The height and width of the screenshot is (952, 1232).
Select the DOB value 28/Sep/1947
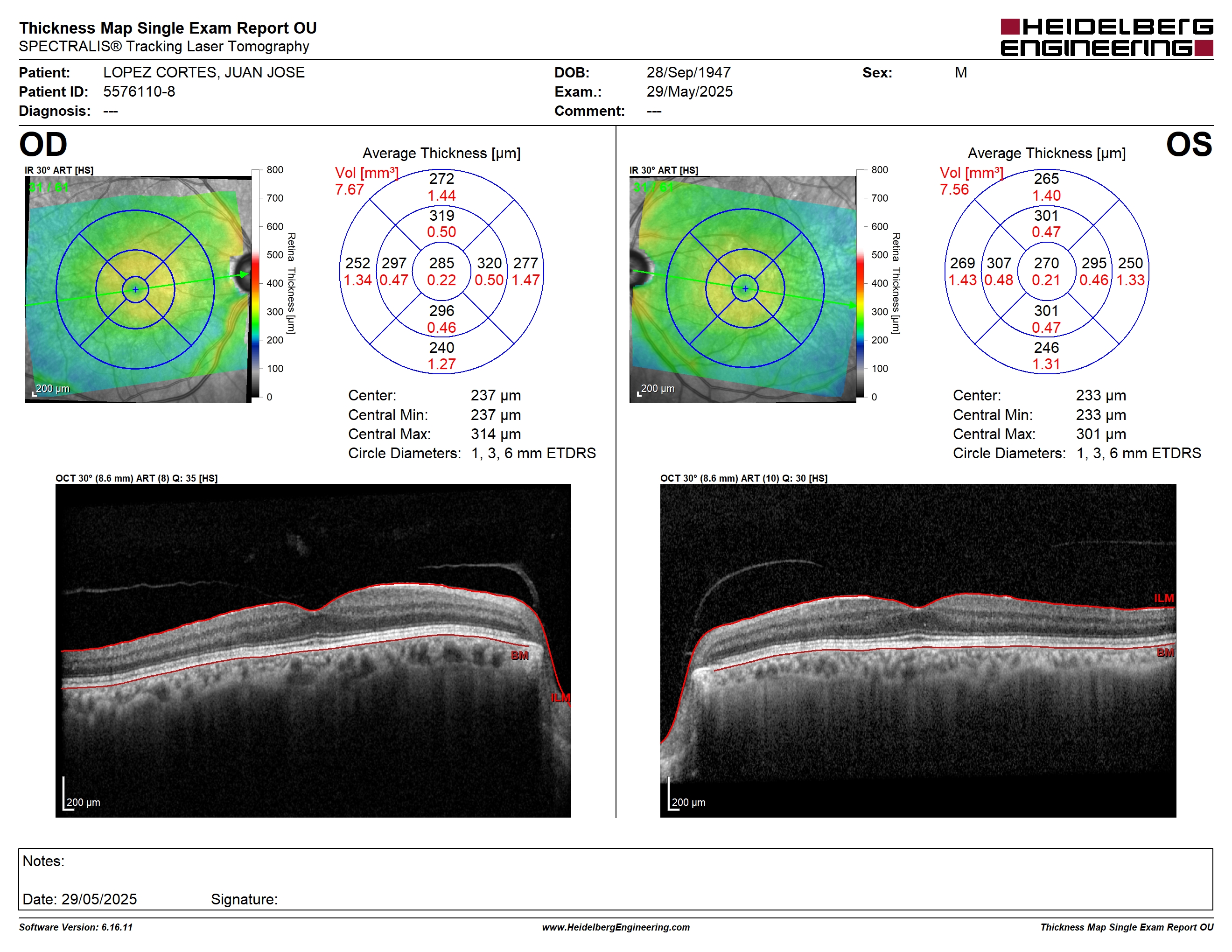click(x=688, y=72)
